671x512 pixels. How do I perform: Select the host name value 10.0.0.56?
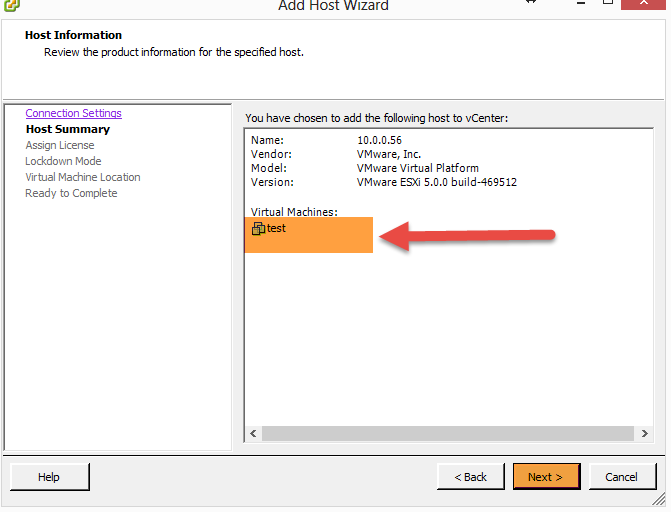click(x=379, y=140)
